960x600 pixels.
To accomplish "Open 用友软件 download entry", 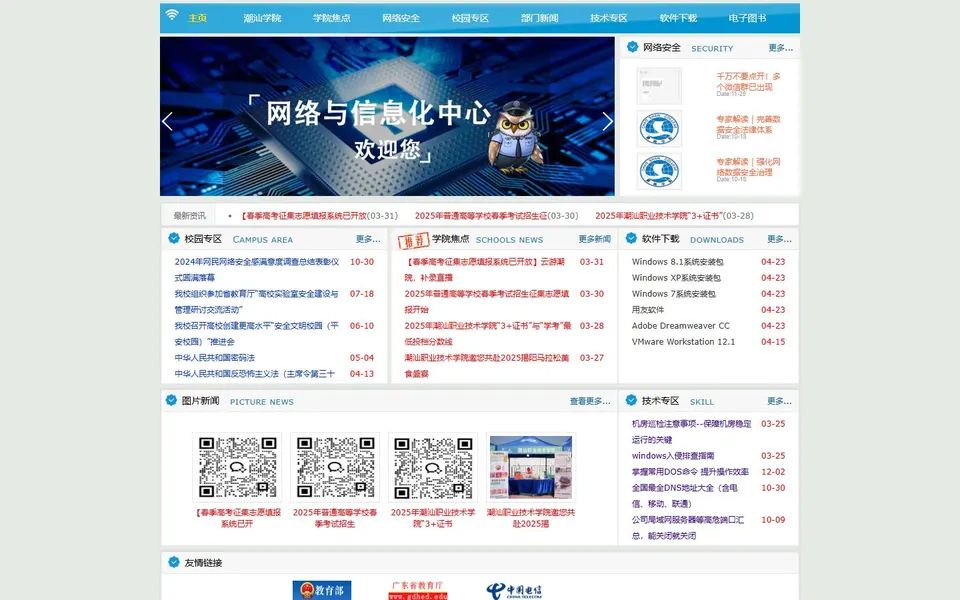I will (648, 310).
